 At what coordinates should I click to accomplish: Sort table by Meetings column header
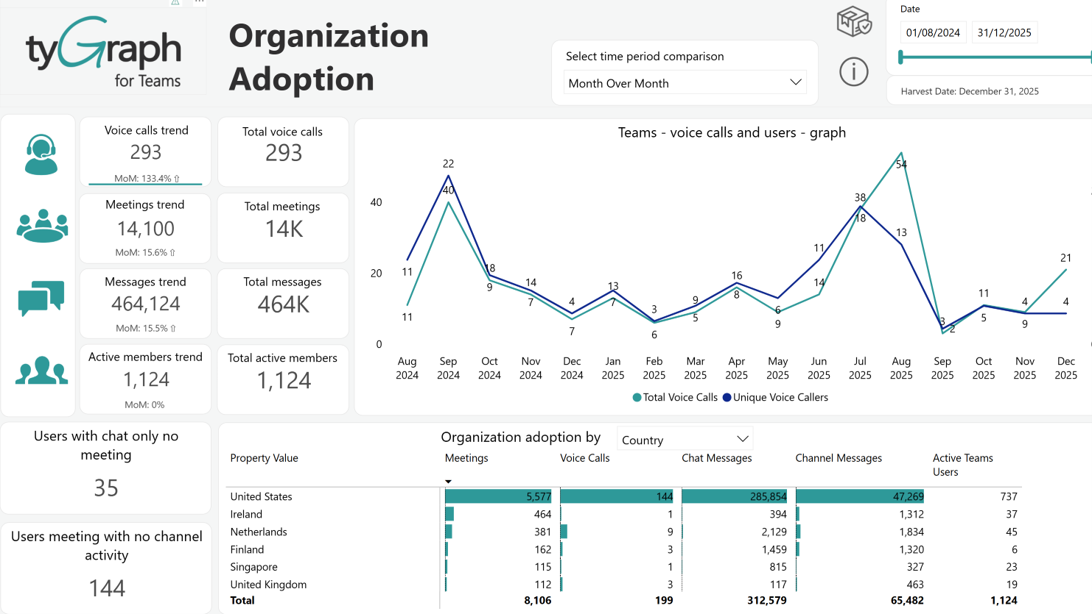pos(466,458)
